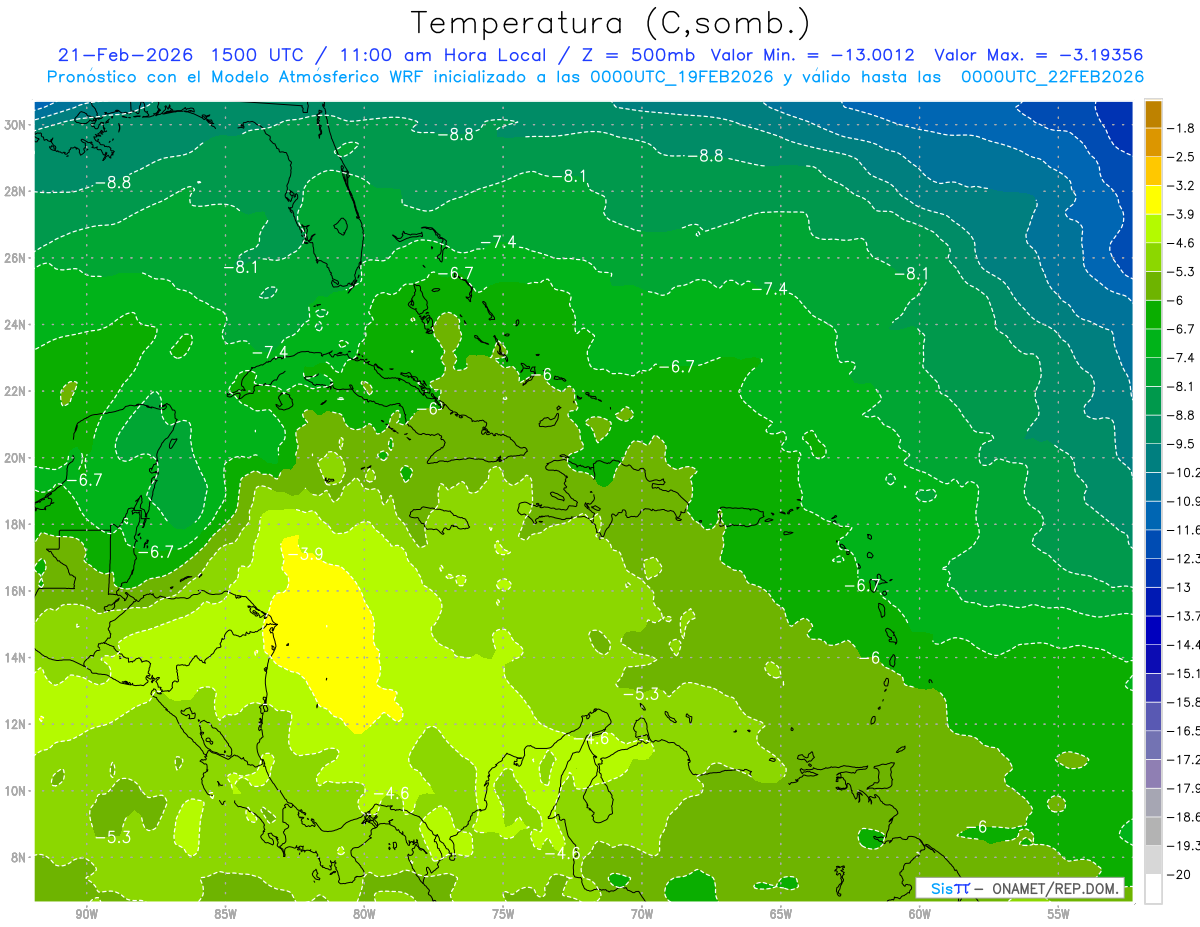This screenshot has height=927, width=1200.
Task: Click the 20N latitude axis label
Action: click(16, 458)
